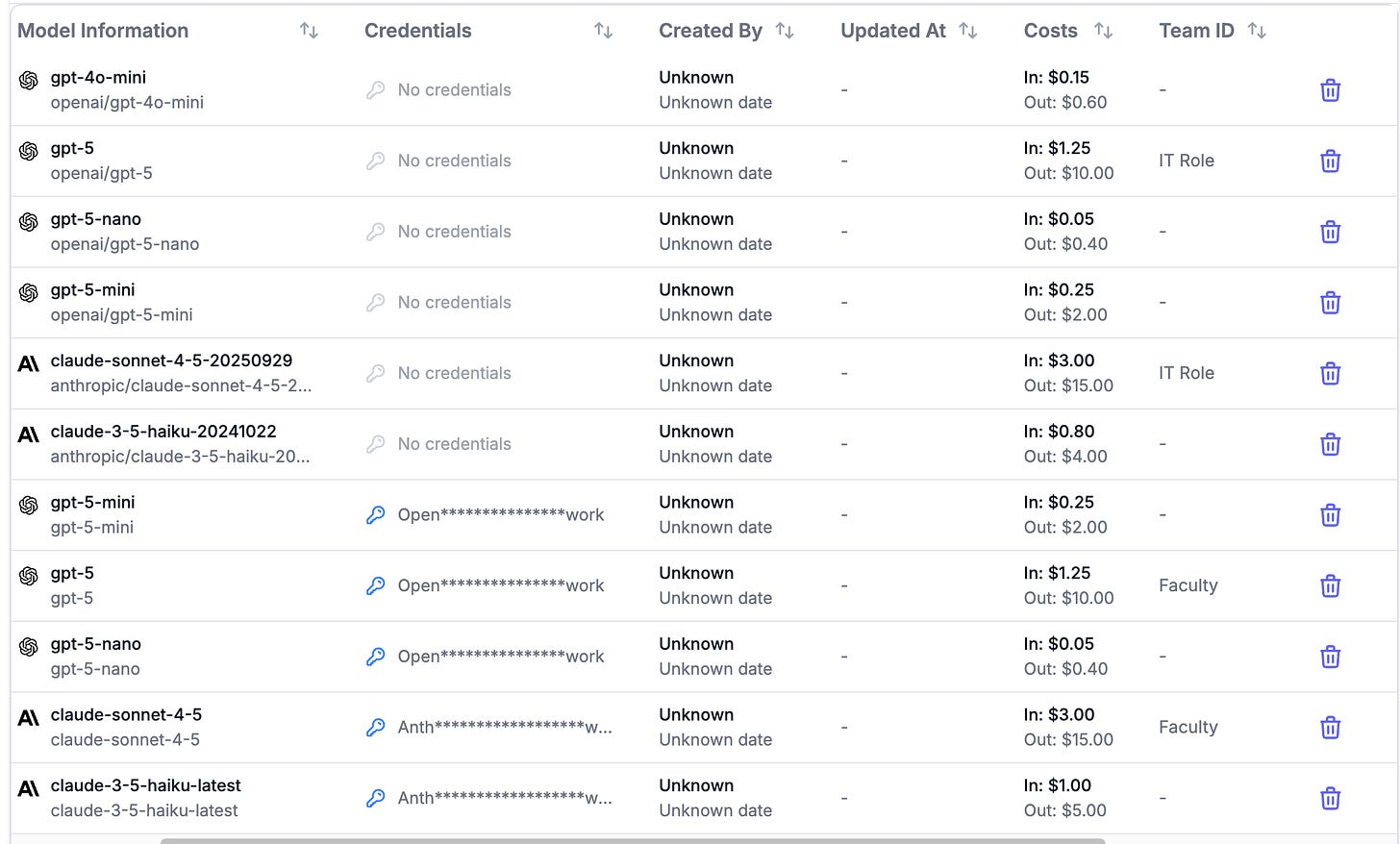Click the Out: $5.00 cost value
Screen dimensions: 1400x844
[x=1065, y=810]
